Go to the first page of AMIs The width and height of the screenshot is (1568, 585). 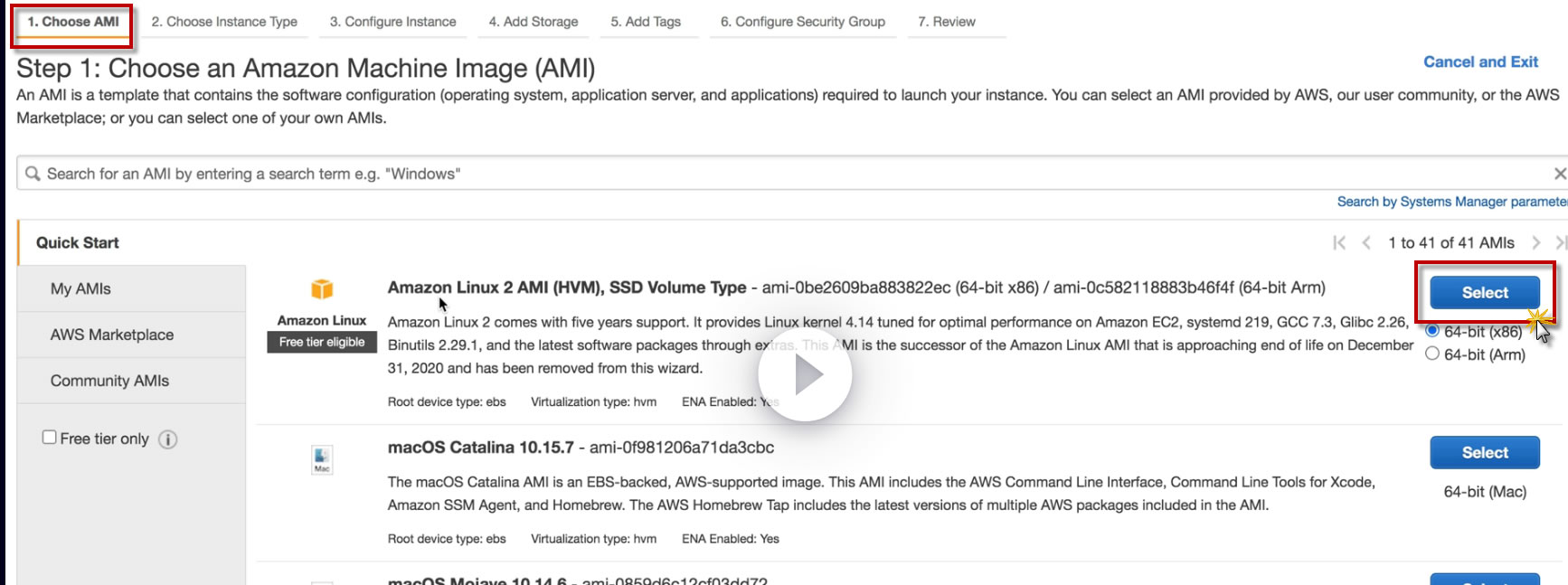(x=1339, y=242)
